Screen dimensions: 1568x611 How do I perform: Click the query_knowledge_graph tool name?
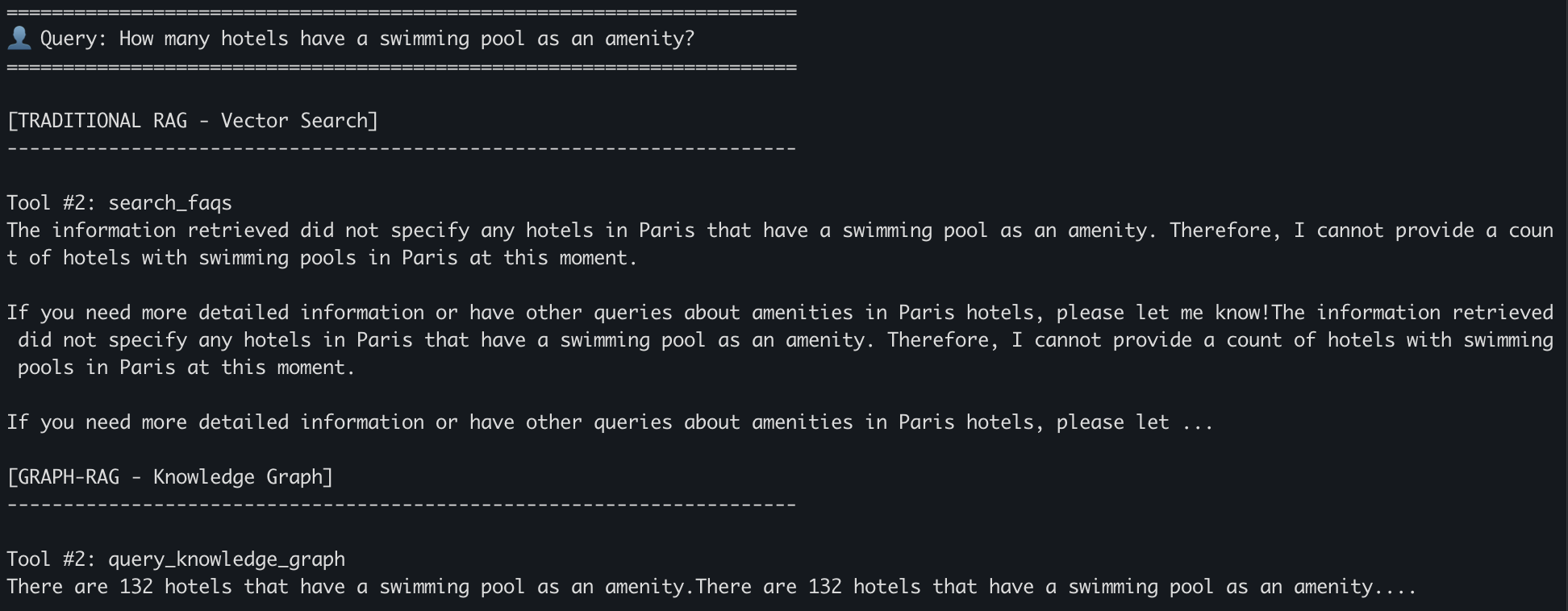click(x=227, y=559)
